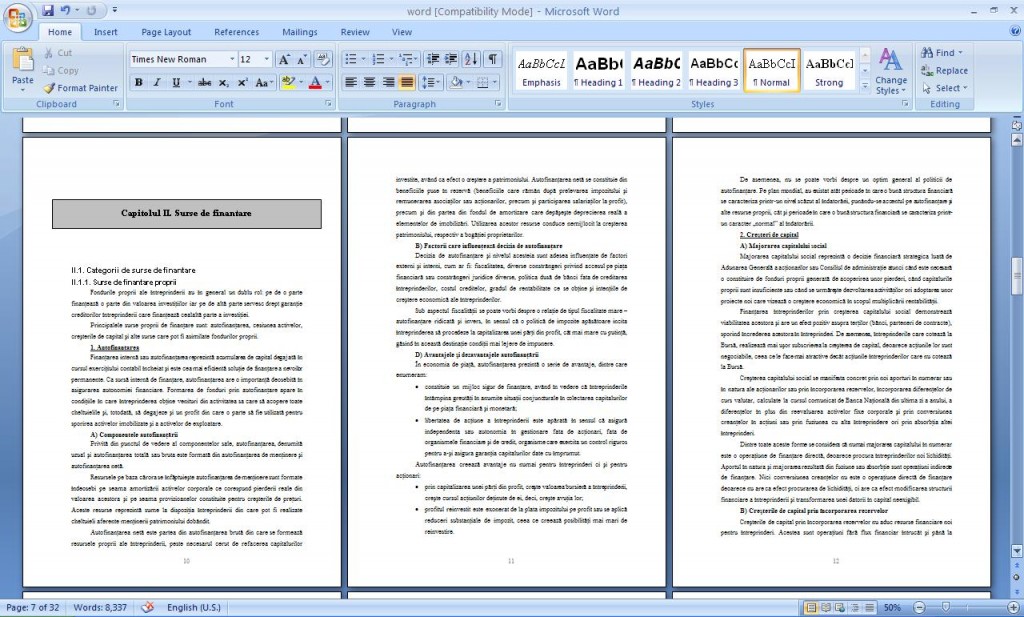1024x617 pixels.
Task: Toggle show/hide paragraph marks
Action: (493, 60)
